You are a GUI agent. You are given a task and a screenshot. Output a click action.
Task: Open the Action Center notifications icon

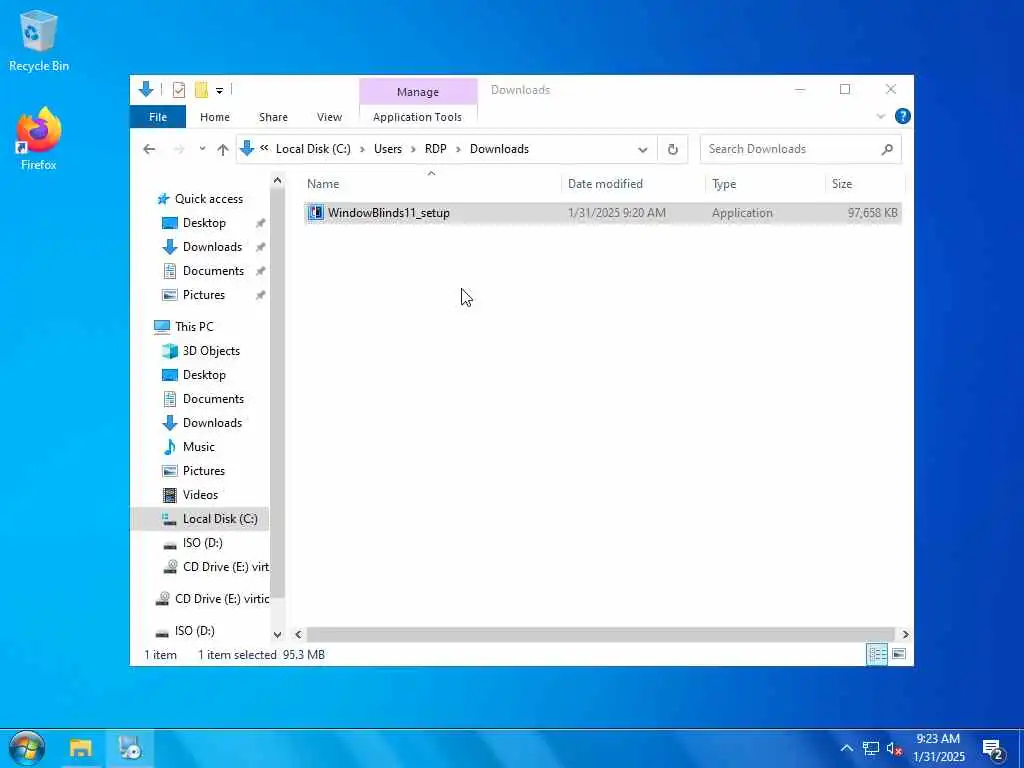(x=992, y=749)
